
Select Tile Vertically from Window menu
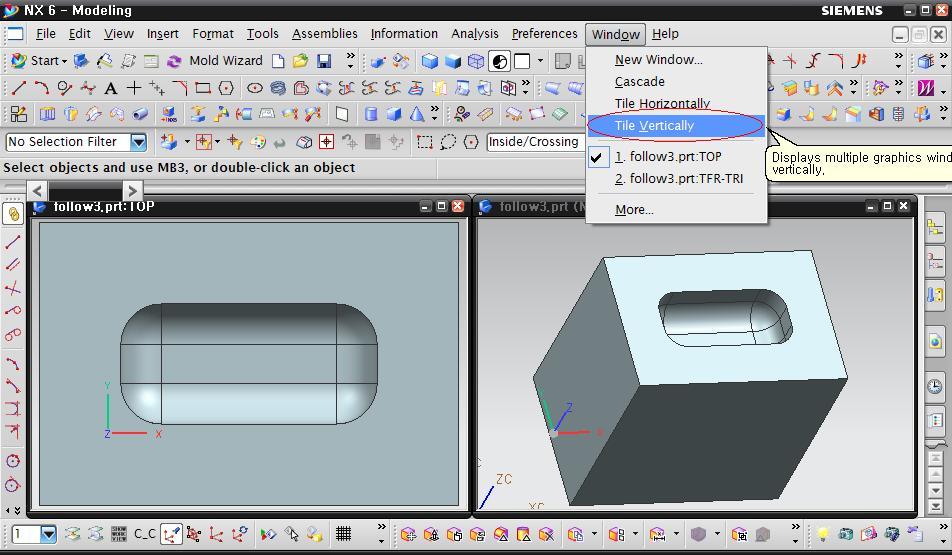(654, 126)
